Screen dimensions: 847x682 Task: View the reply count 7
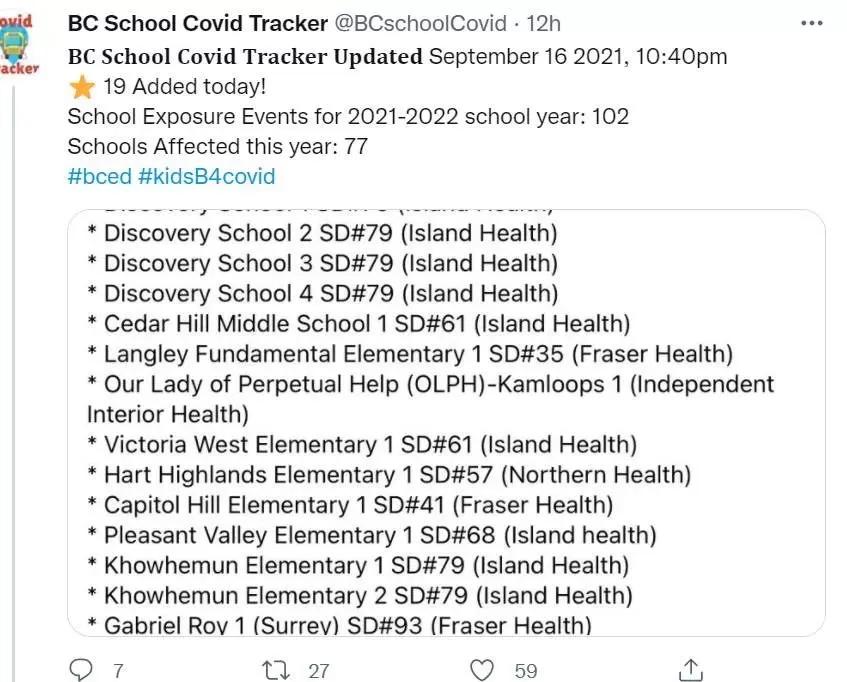(x=118, y=671)
